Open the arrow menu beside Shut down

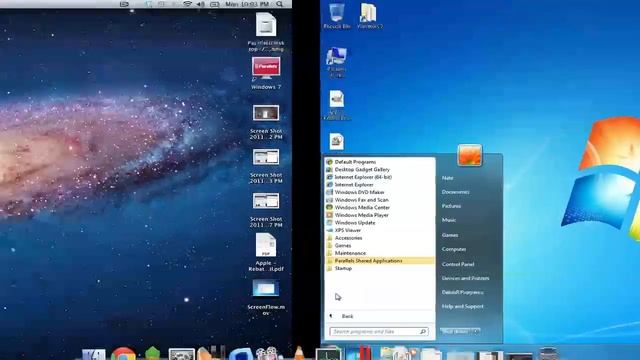pyautogui.click(x=476, y=332)
